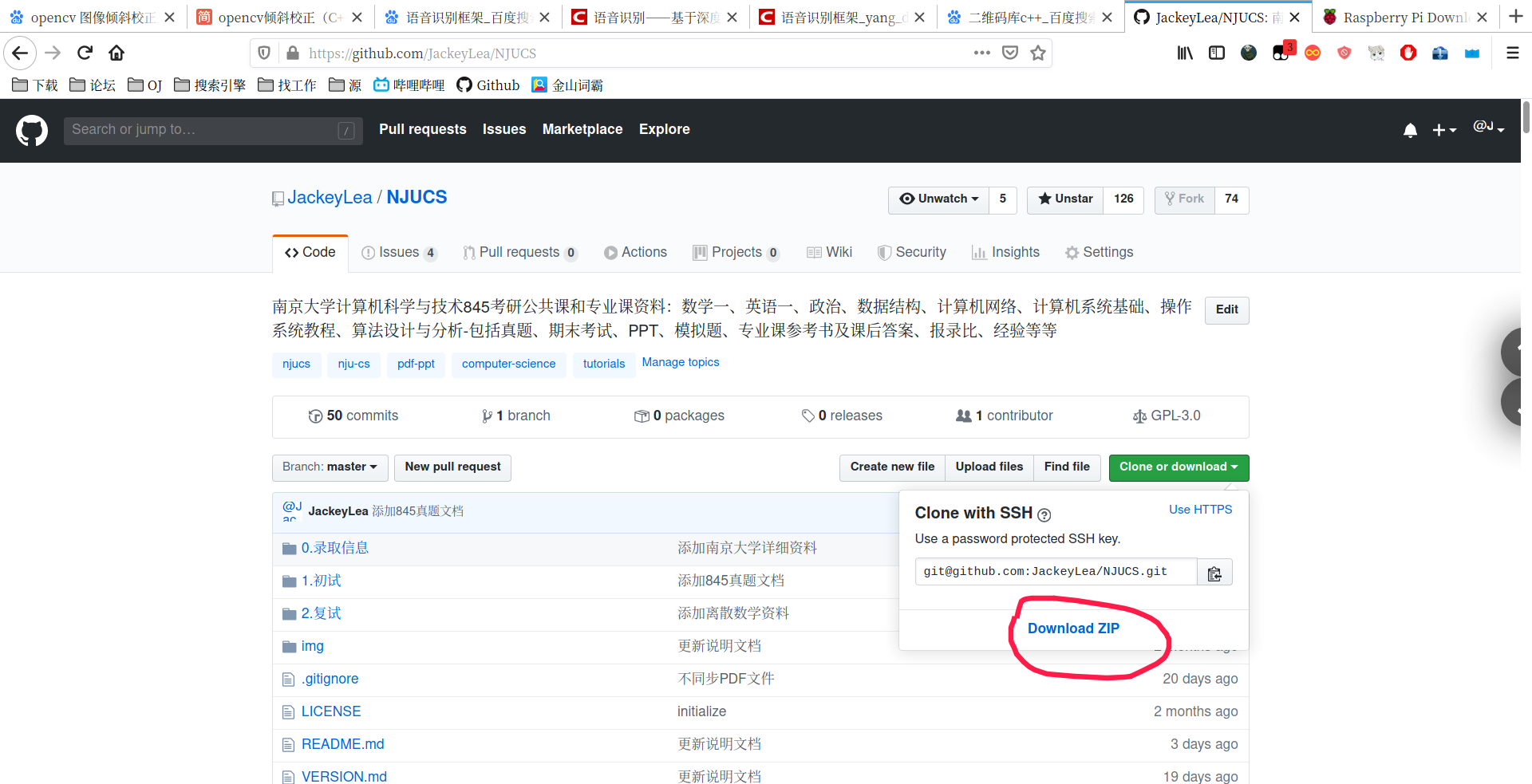
Task: Focus the Search or jump to field
Action: (213, 130)
